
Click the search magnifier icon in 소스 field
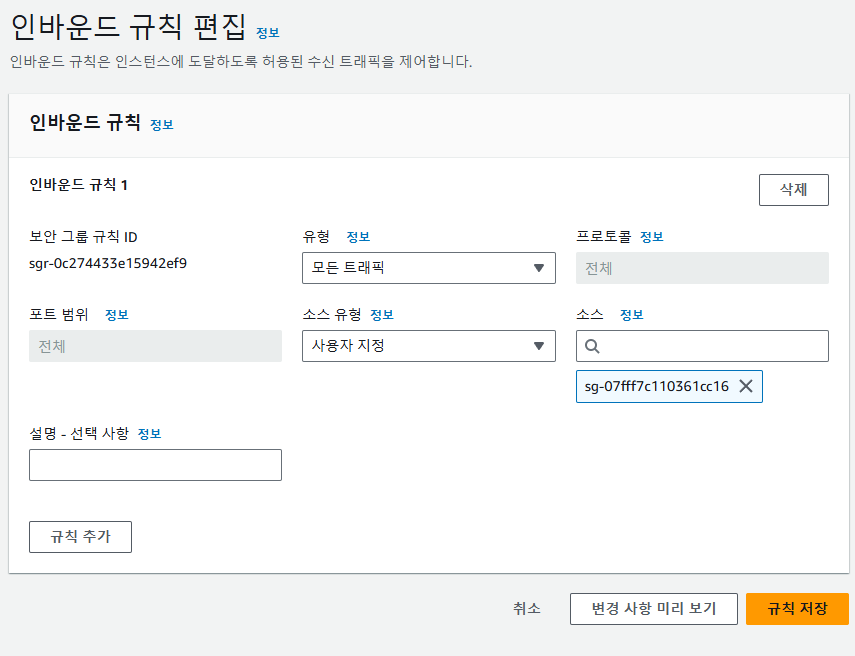point(592,346)
